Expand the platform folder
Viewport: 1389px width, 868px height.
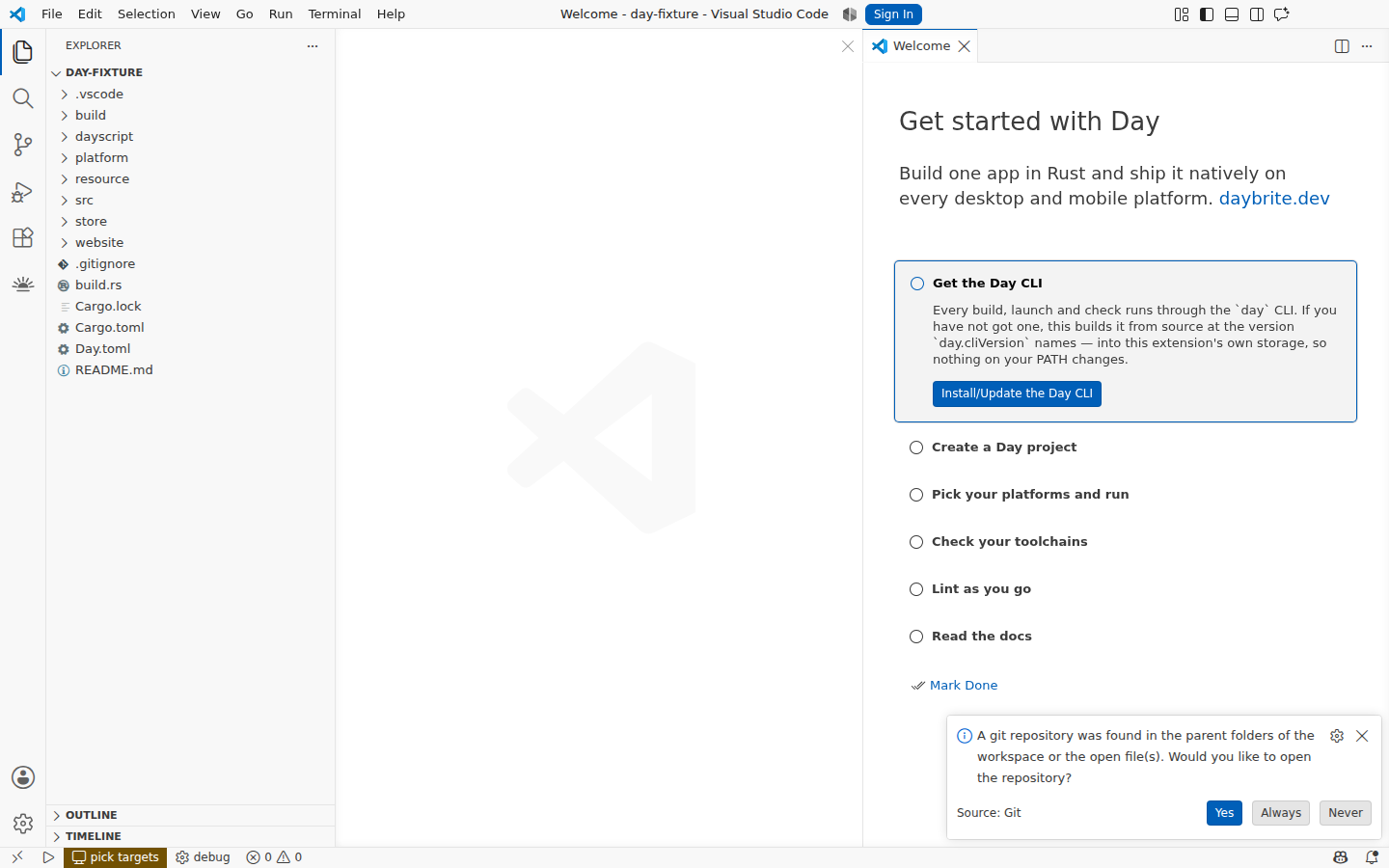(191, 158)
